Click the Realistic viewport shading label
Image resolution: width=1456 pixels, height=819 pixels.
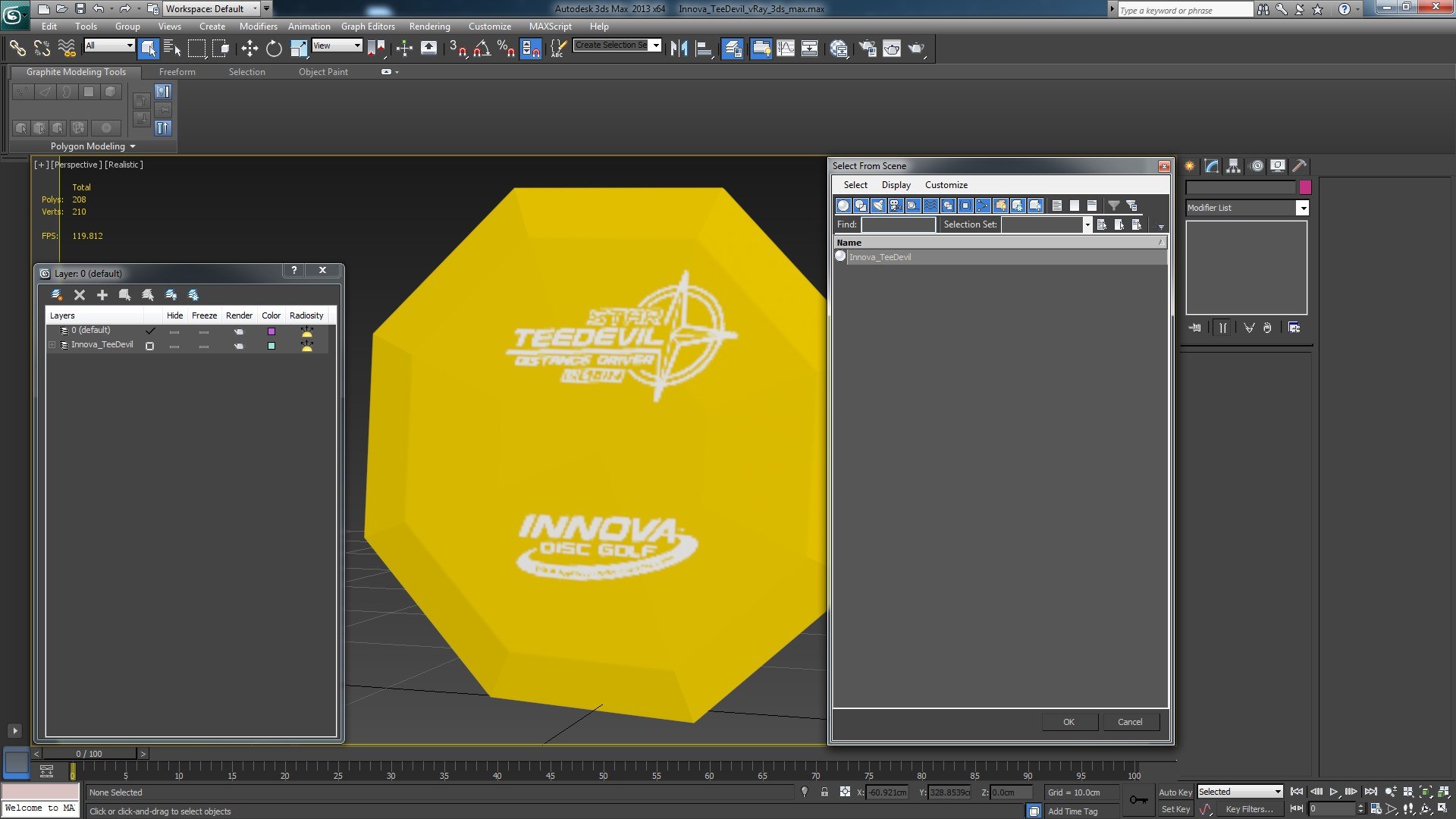point(124,165)
